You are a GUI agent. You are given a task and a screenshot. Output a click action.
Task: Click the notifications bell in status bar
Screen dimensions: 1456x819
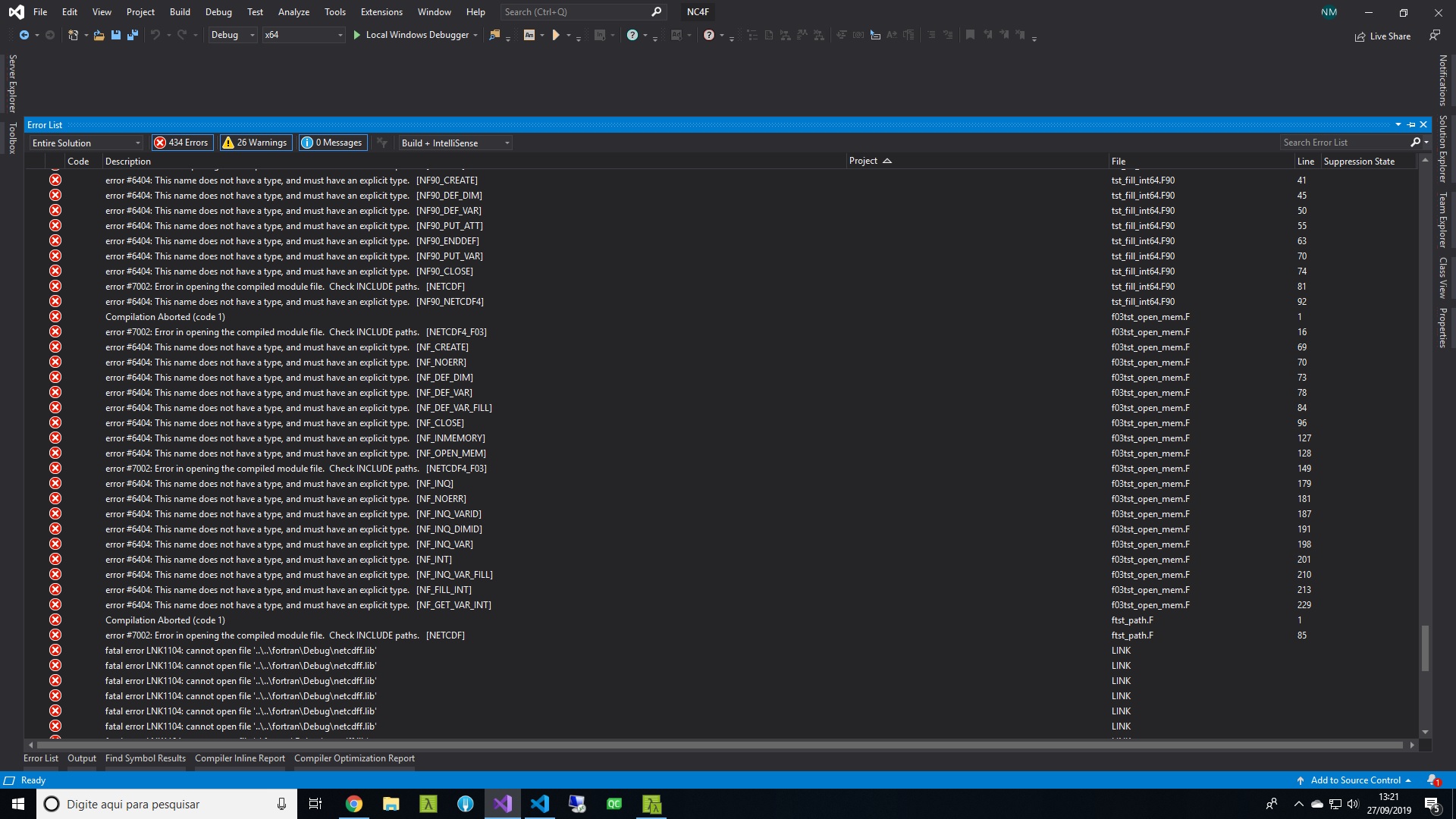pos(1432,780)
